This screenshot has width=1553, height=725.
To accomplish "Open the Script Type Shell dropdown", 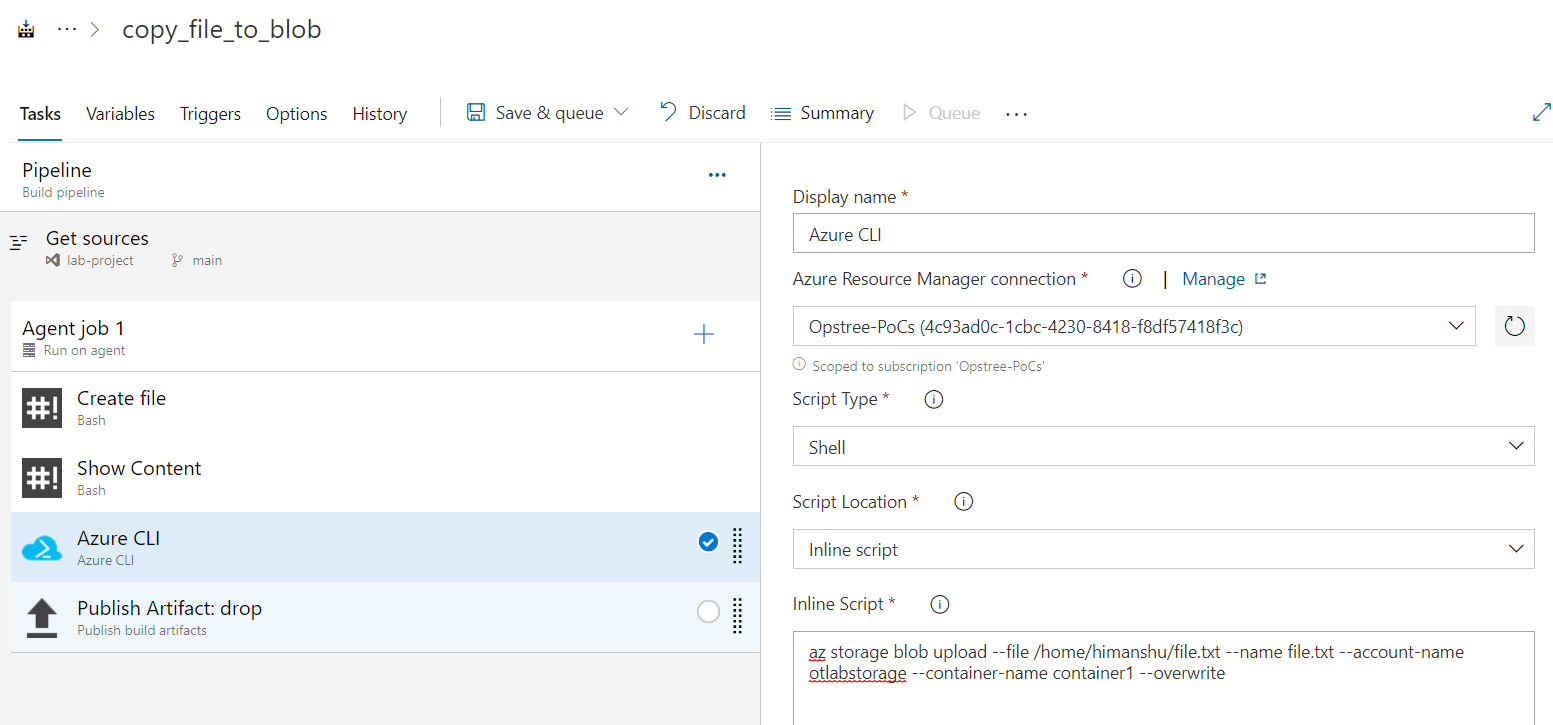I will click(x=1163, y=446).
